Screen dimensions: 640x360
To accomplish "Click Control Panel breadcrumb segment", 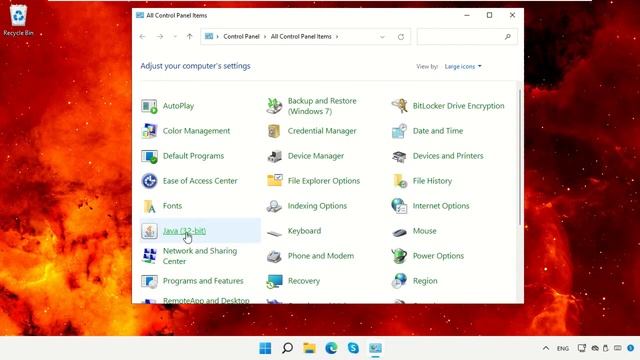I will click(x=241, y=36).
